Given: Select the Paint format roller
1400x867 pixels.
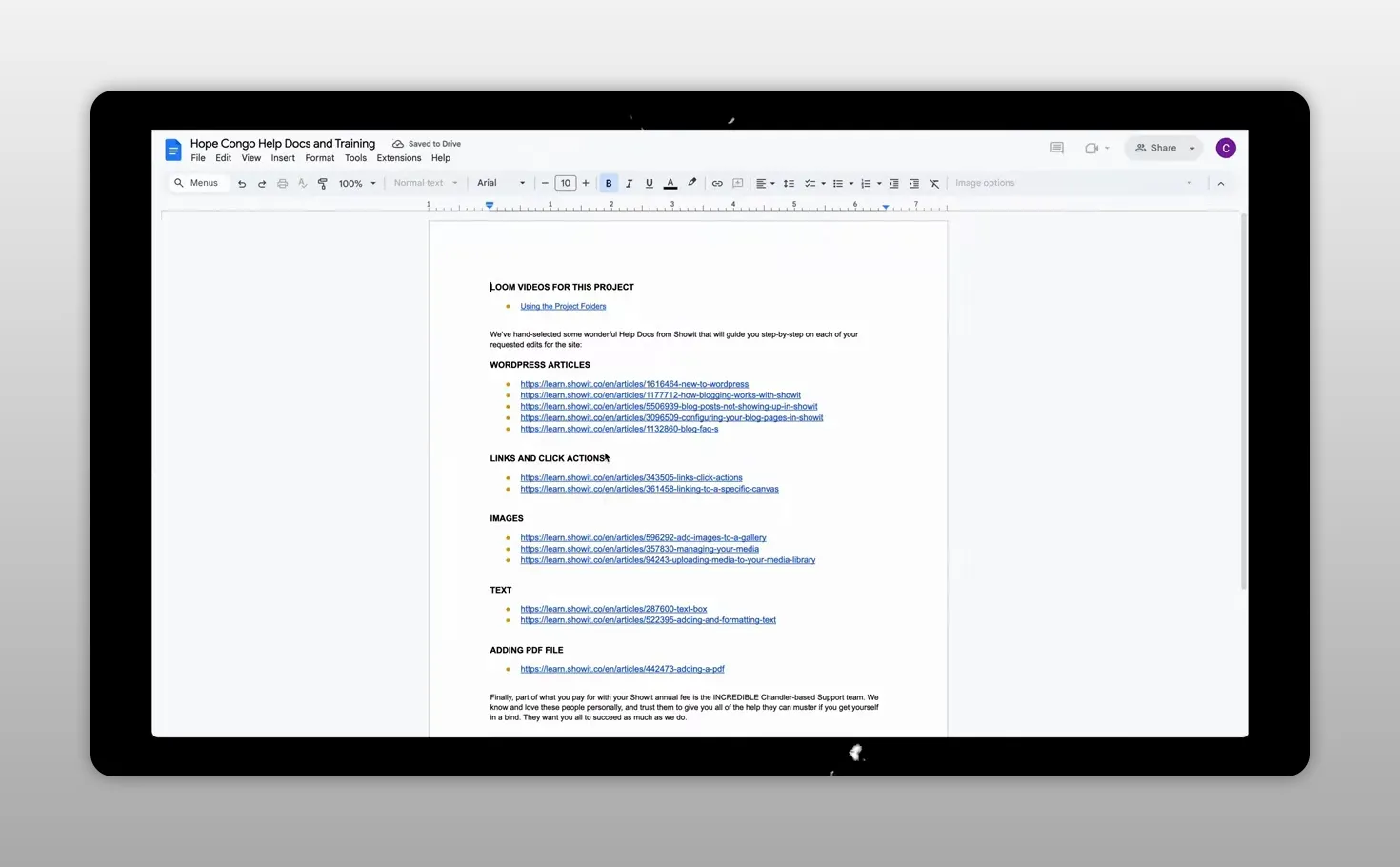Looking at the screenshot, I should pyautogui.click(x=323, y=184).
